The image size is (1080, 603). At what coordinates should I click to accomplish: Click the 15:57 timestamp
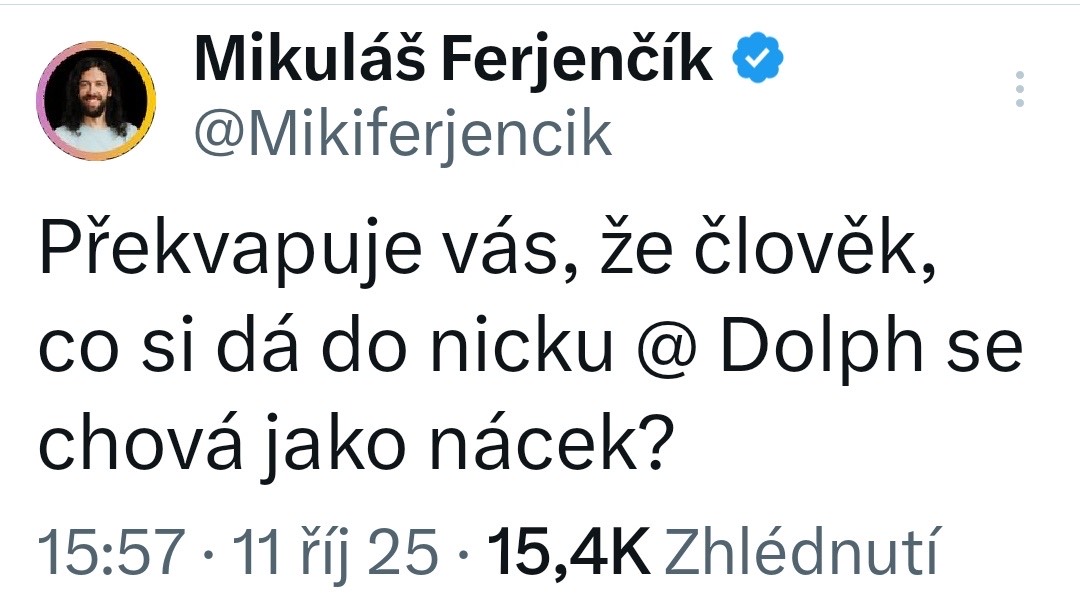click(x=111, y=550)
